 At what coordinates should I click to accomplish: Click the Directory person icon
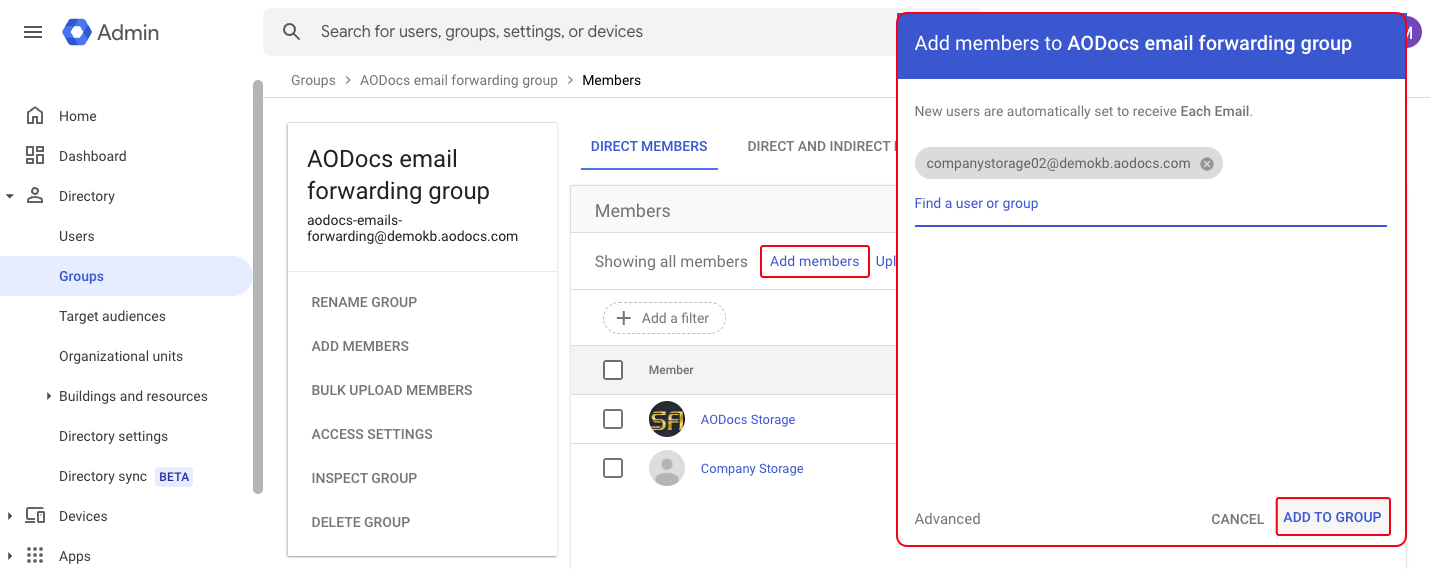pyautogui.click(x=35, y=196)
